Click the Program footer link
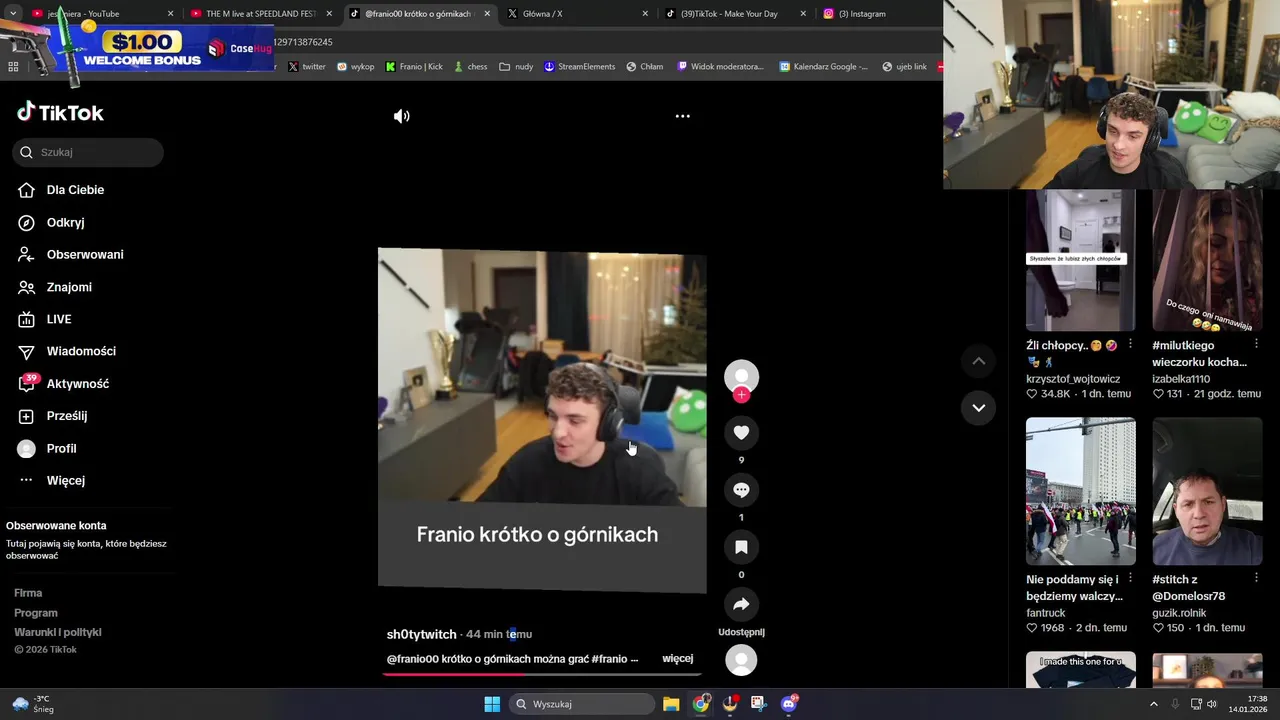The image size is (1280, 720). tap(36, 613)
